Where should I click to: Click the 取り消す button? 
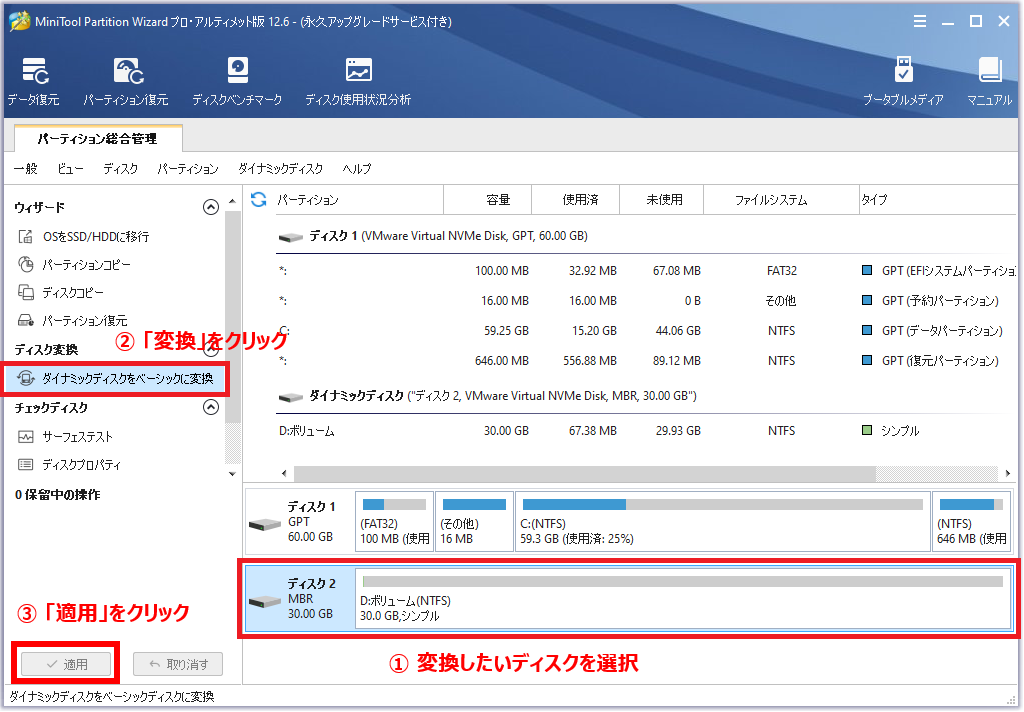pyautogui.click(x=178, y=664)
